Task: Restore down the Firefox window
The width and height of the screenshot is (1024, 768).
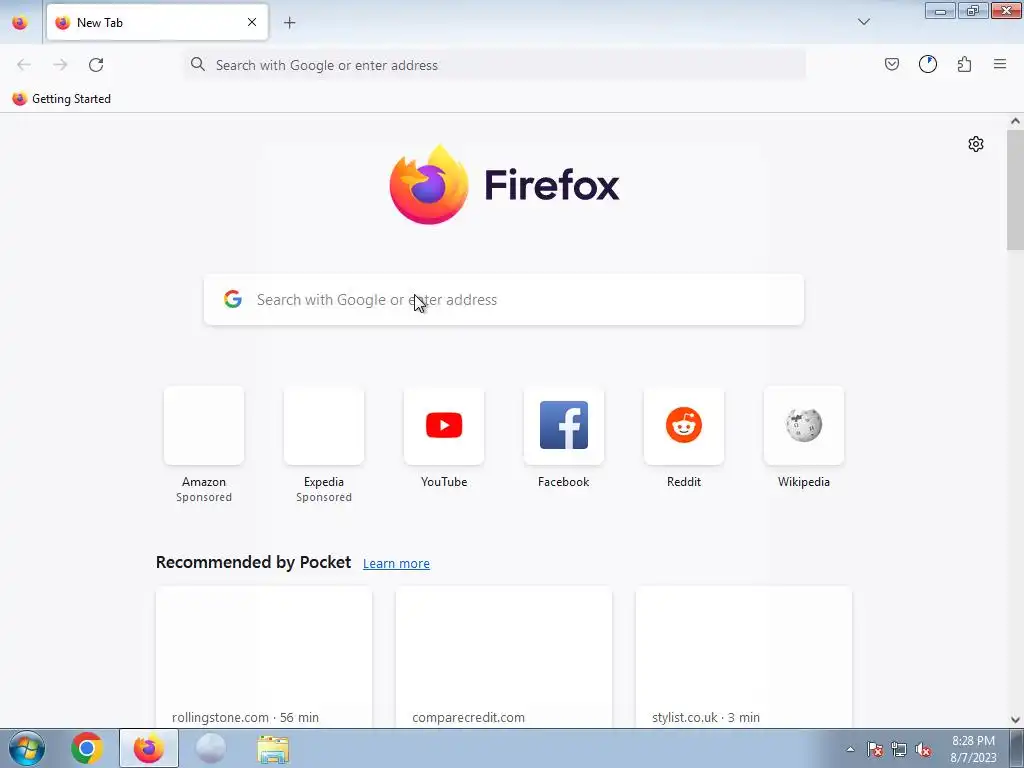Action: click(x=972, y=10)
